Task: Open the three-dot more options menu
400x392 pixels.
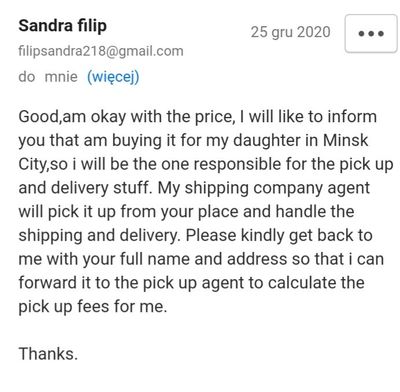Action: (x=371, y=33)
